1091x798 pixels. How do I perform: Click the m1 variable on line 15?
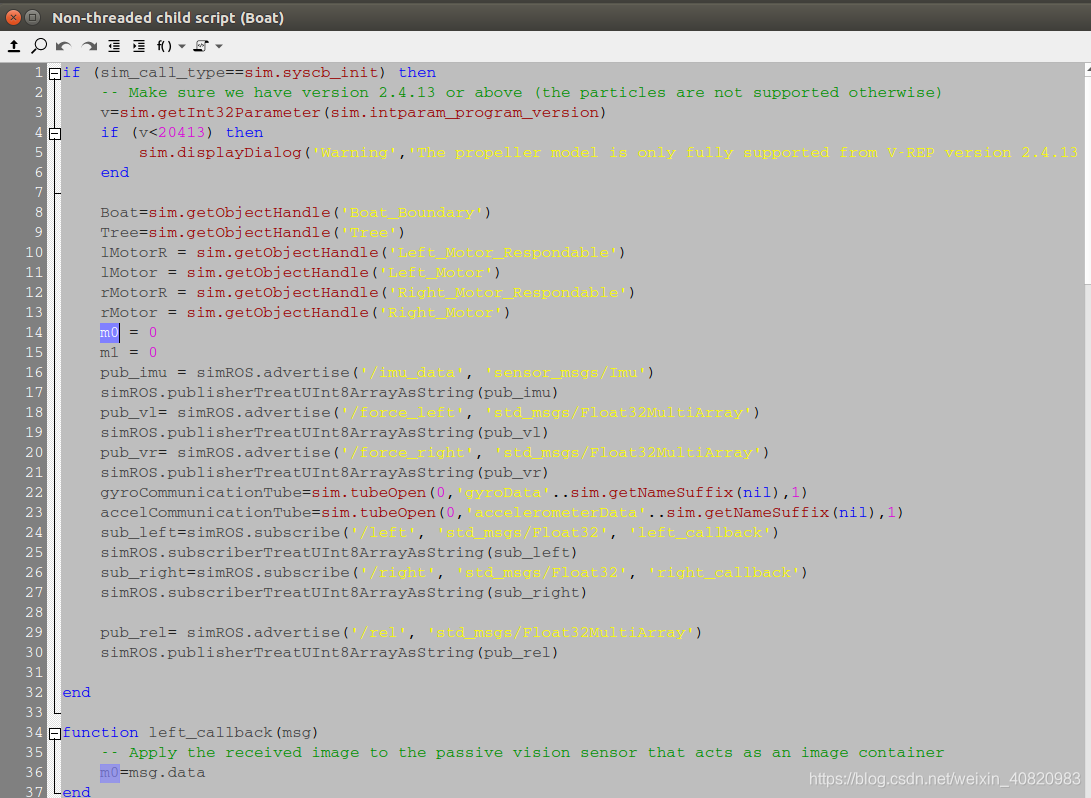tap(110, 353)
